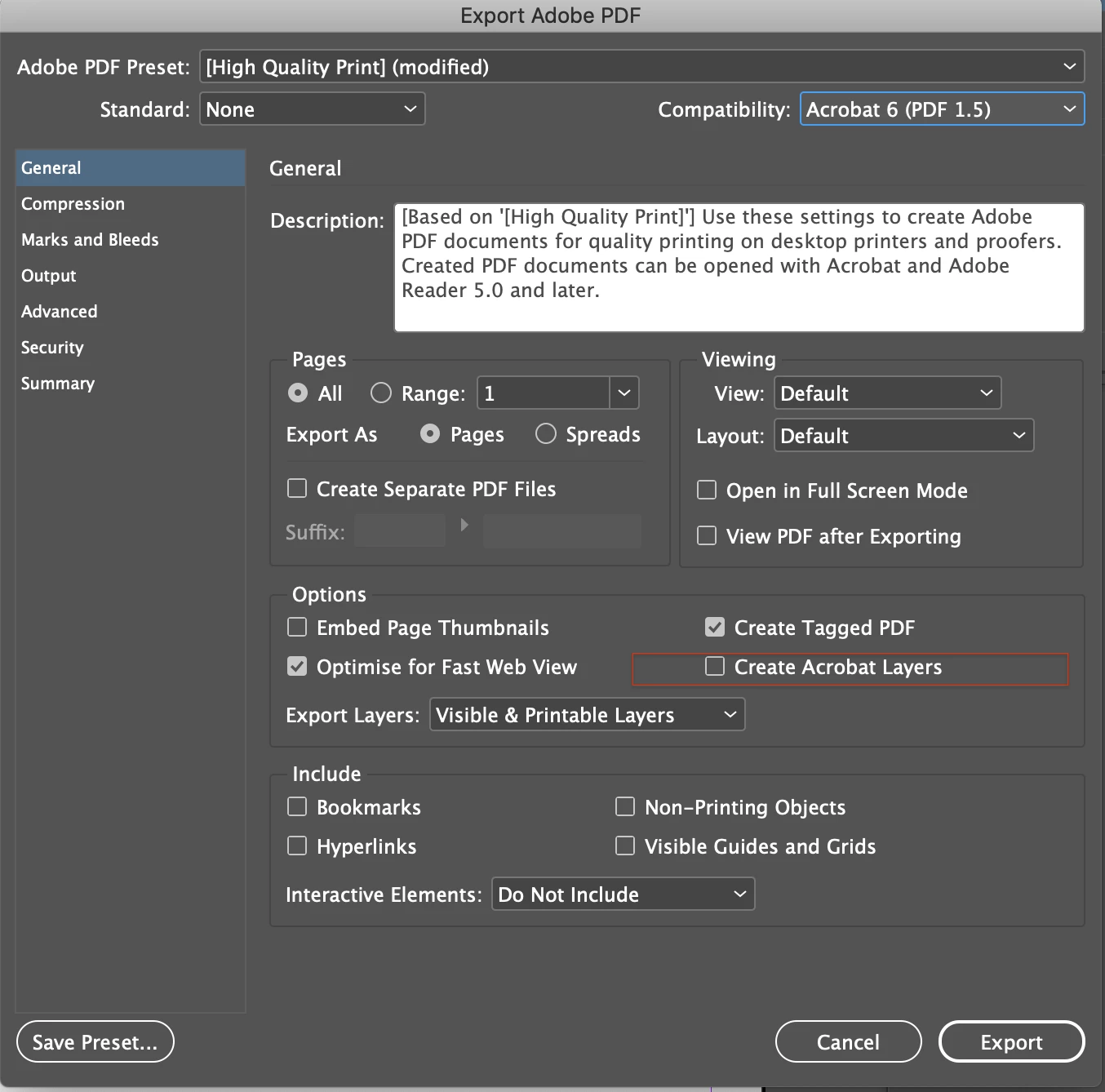Choose Export As Pages radio button
This screenshot has height=1092, width=1105.
click(430, 433)
